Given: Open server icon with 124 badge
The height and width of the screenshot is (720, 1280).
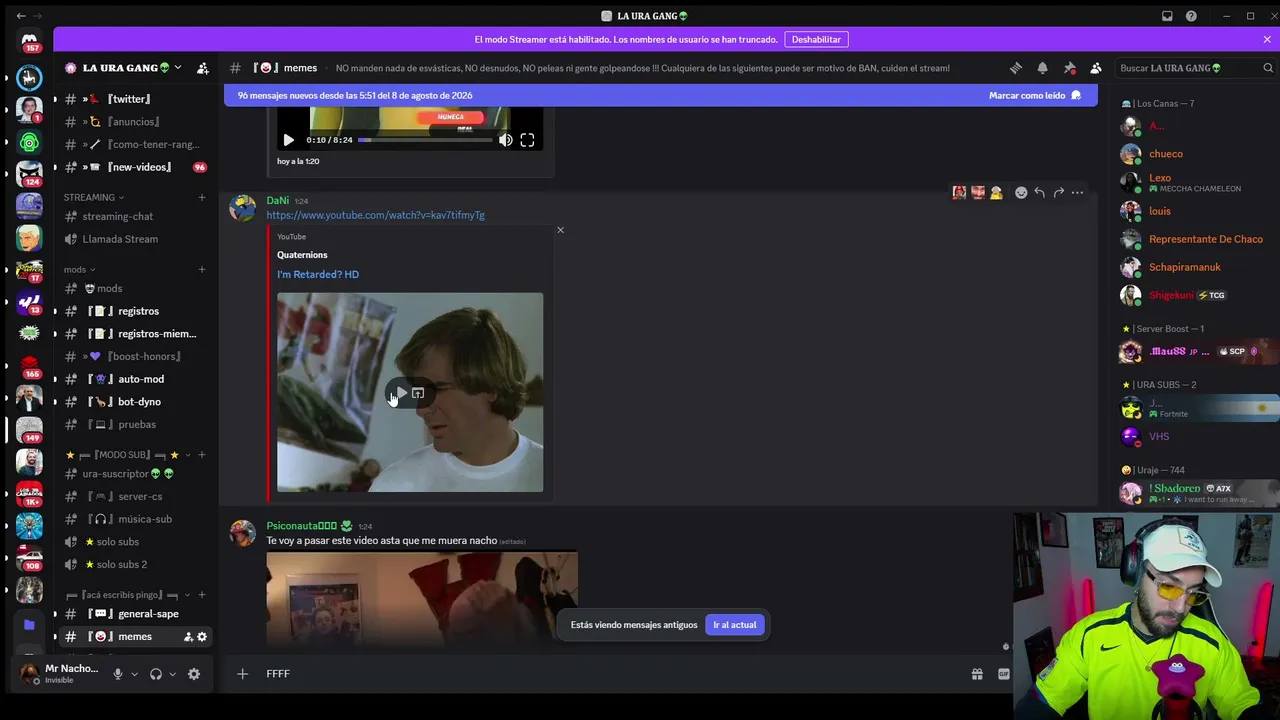Looking at the screenshot, I should tap(29, 173).
